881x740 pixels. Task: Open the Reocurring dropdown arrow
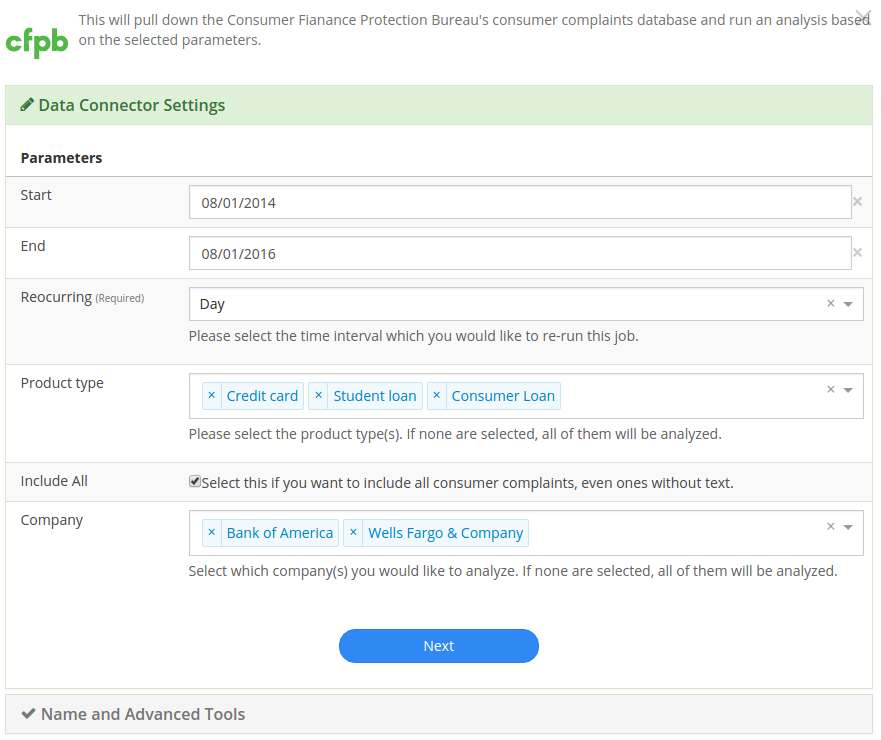[x=848, y=304]
